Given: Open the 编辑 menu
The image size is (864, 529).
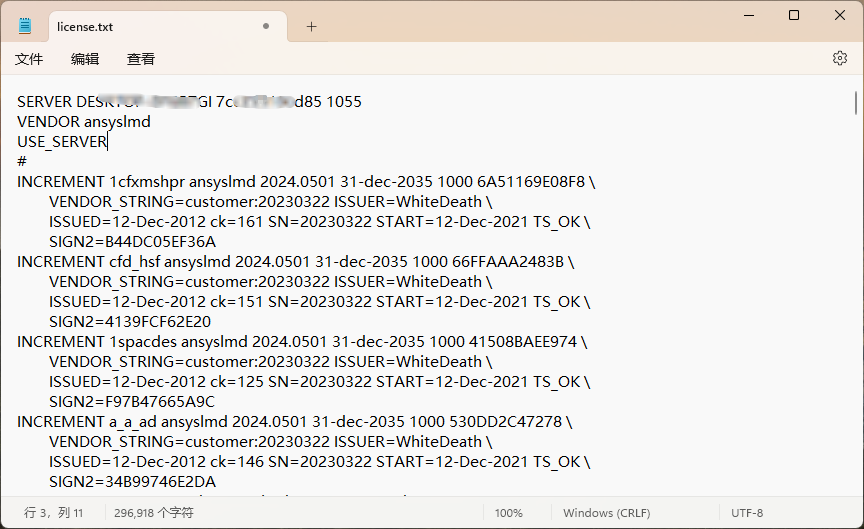Looking at the screenshot, I should coord(85,59).
